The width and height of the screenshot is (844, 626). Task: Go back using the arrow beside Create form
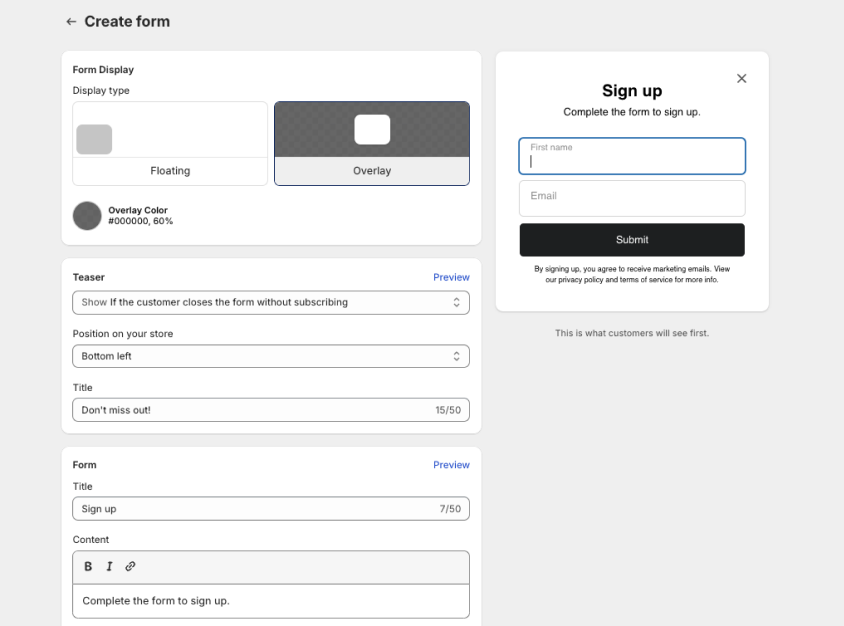[x=71, y=22]
